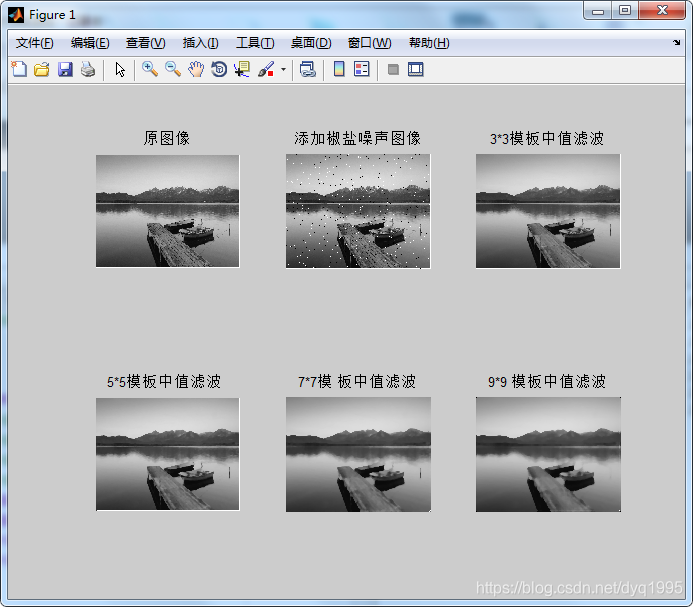Minimize the Figure 1 window
Viewport: 693px width, 607px height.
click(x=598, y=11)
